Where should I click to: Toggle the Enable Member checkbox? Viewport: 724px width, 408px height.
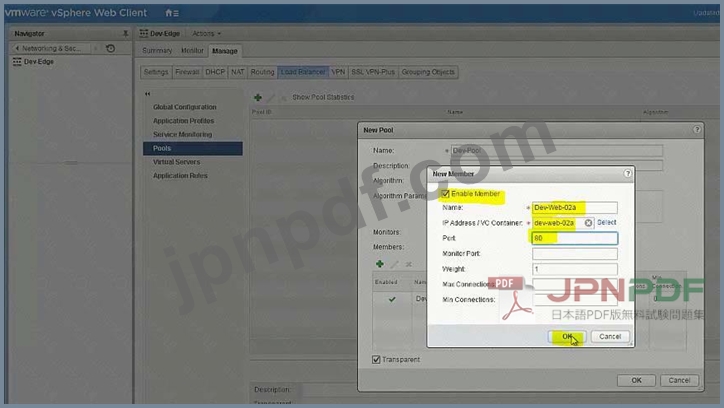[446, 194]
